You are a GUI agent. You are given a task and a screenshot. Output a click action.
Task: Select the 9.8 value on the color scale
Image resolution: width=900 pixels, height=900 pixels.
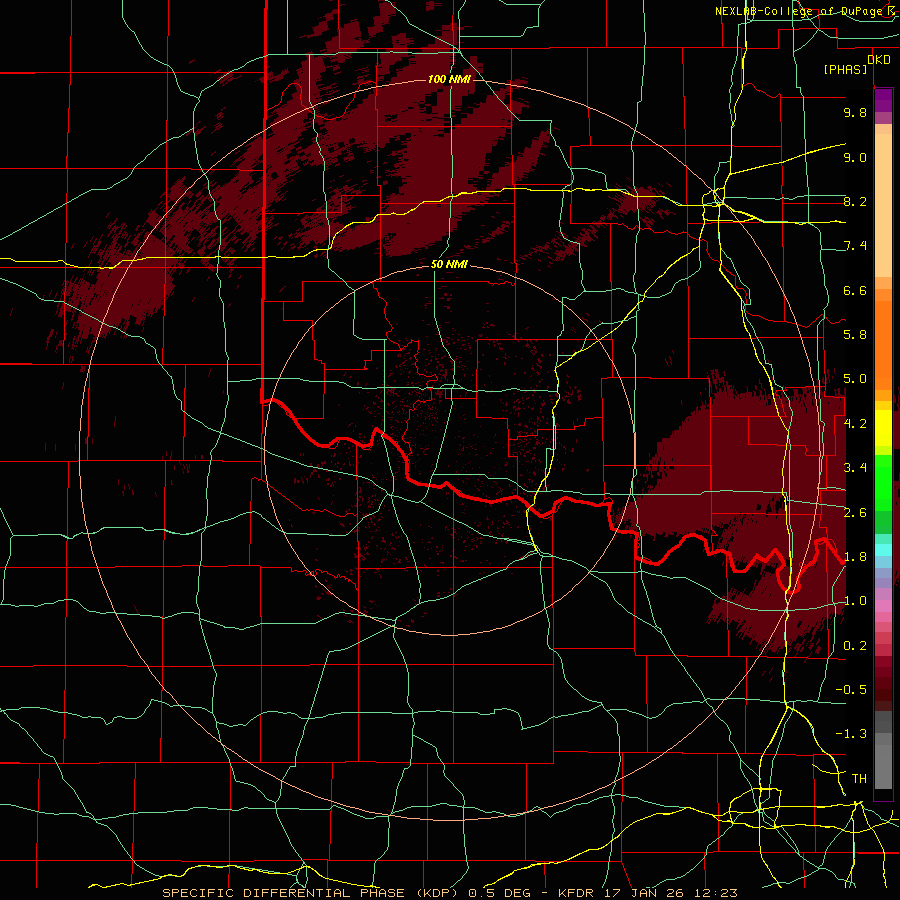pyautogui.click(x=855, y=112)
